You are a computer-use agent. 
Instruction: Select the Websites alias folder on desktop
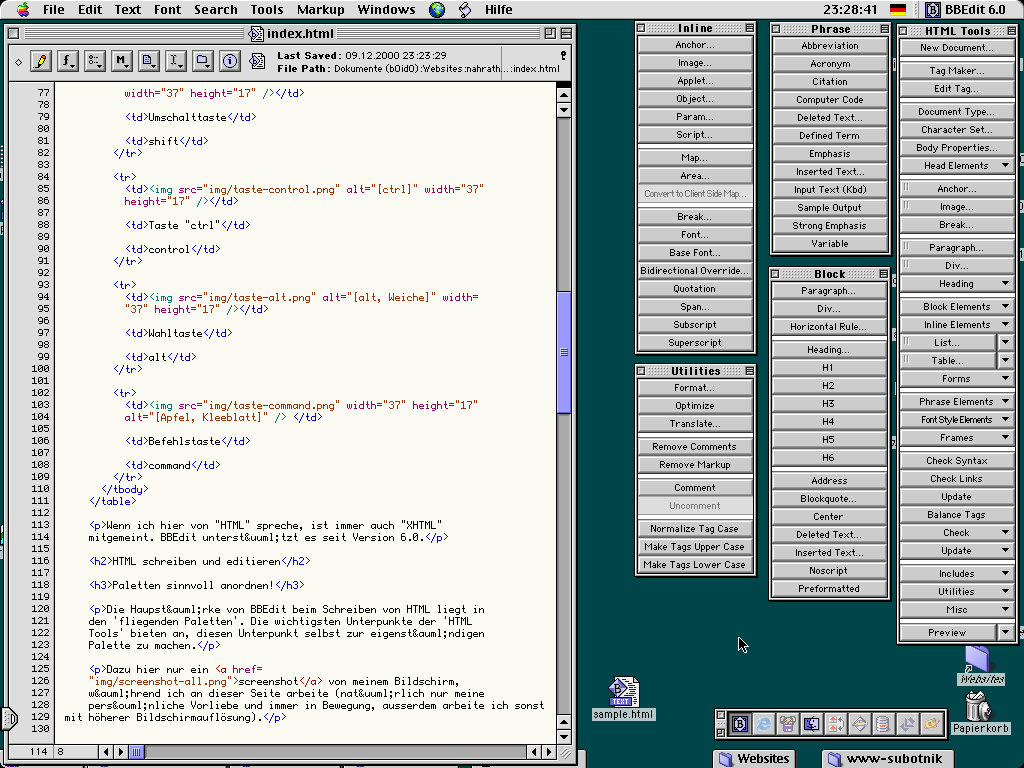979,660
